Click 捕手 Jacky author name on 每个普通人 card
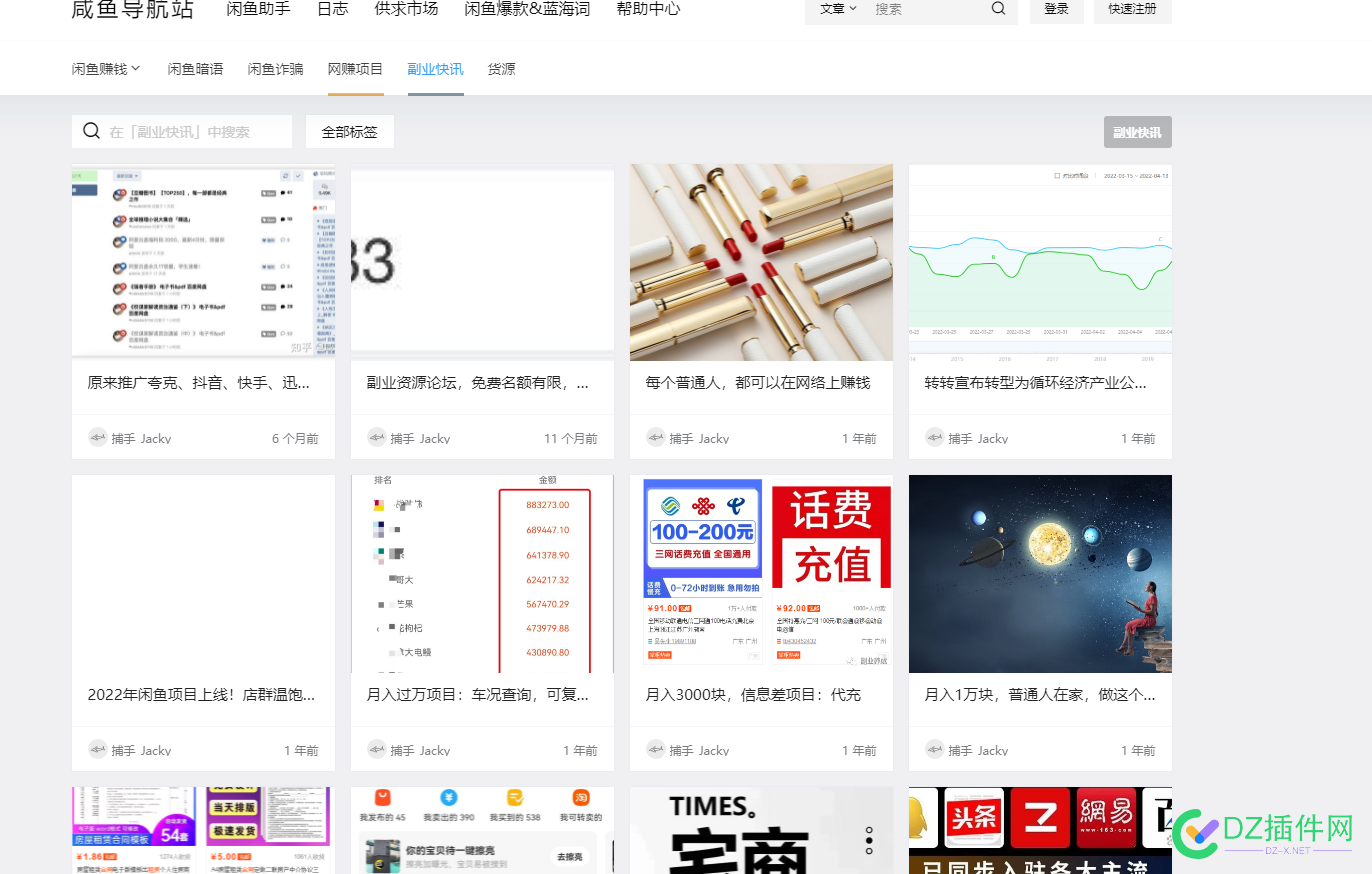Viewport: 1372px width, 874px height. pos(699,439)
